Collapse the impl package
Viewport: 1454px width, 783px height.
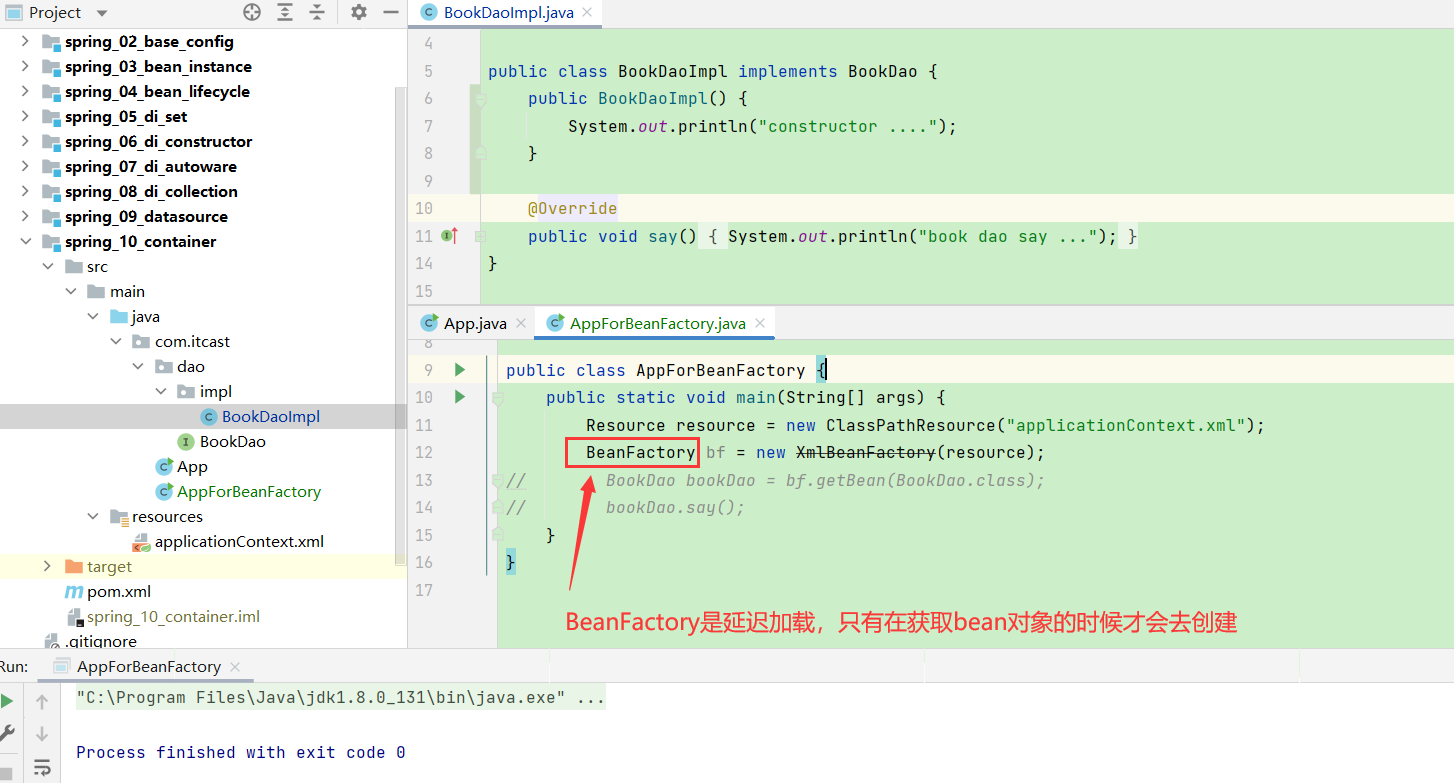pyautogui.click(x=161, y=391)
